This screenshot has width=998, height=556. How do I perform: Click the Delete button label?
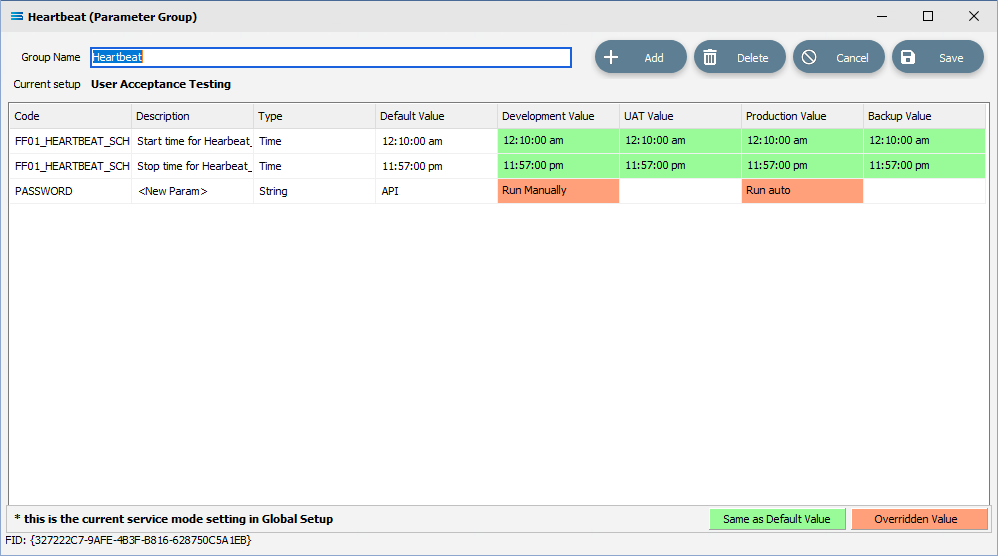pyautogui.click(x=752, y=58)
